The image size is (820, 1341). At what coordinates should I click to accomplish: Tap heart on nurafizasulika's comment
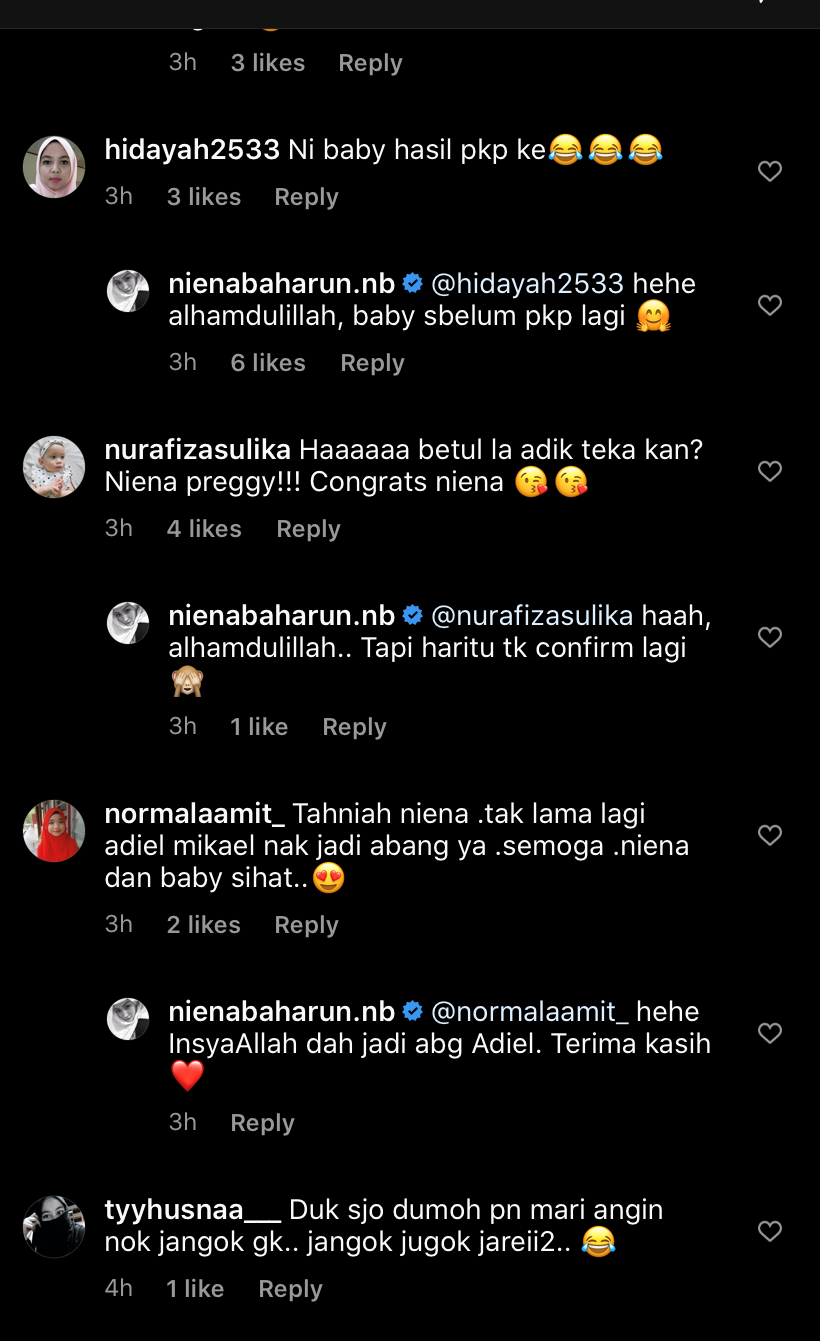pos(769,471)
